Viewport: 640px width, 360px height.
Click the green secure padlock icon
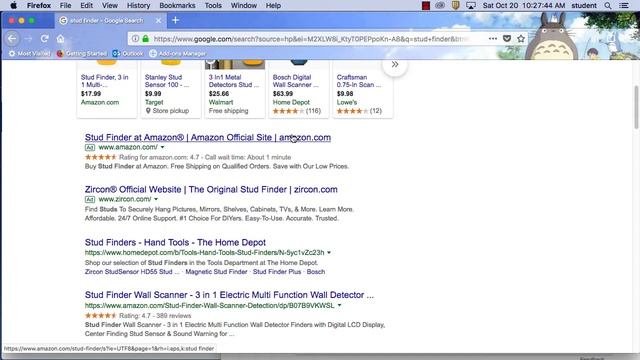145,39
